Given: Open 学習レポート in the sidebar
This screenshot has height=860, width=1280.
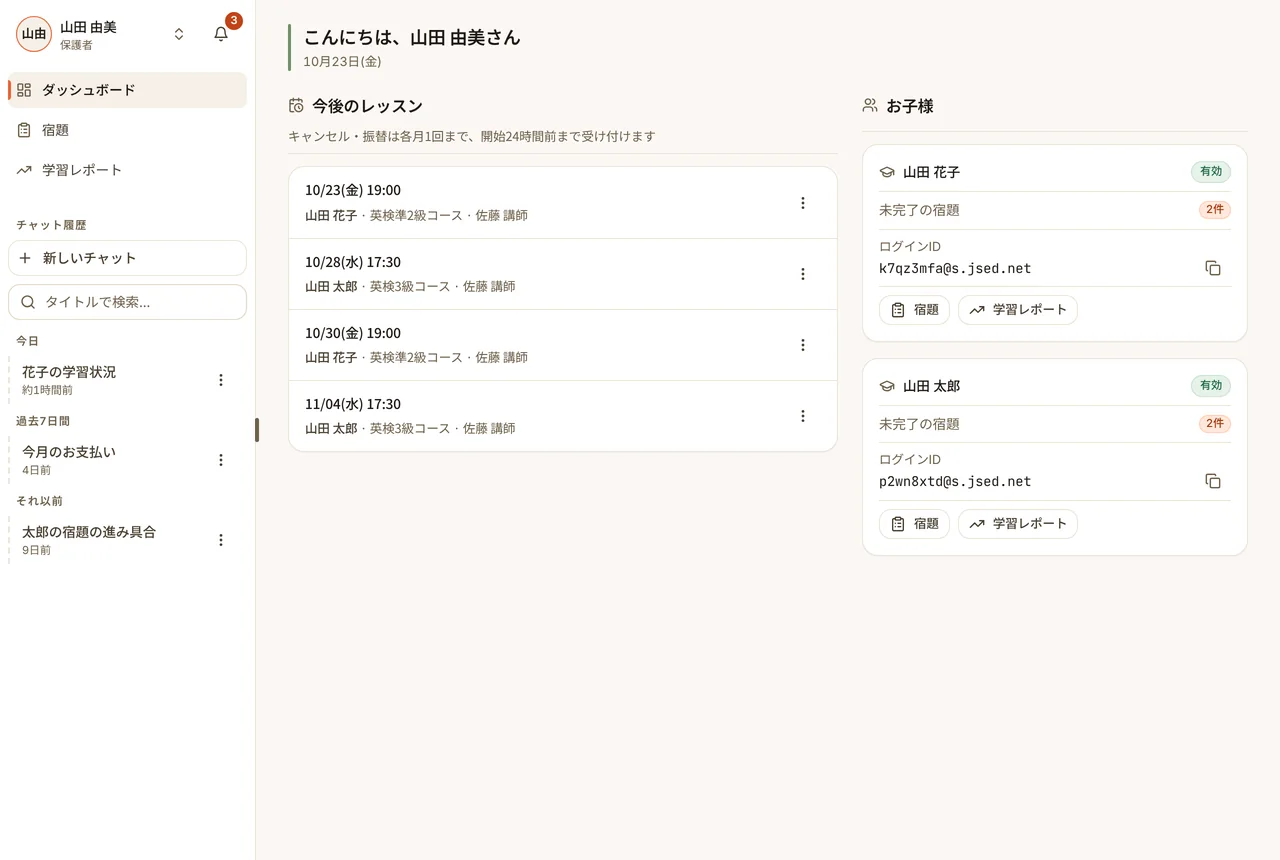Looking at the screenshot, I should point(127,170).
